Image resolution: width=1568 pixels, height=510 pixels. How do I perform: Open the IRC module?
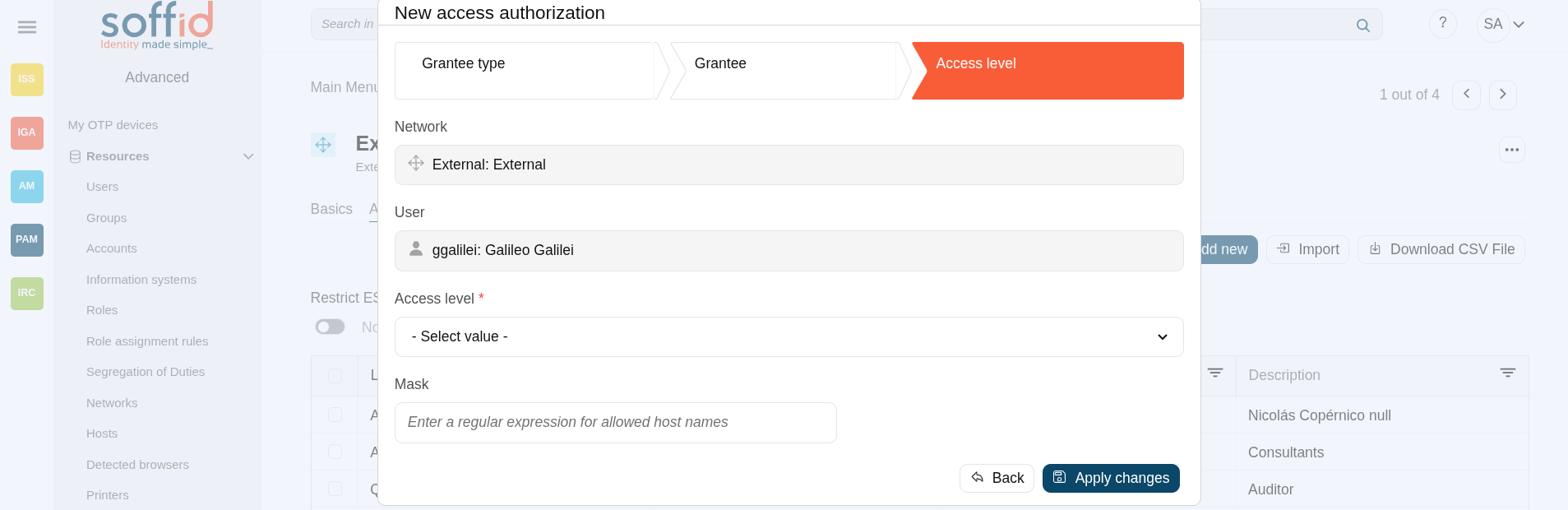tap(27, 293)
